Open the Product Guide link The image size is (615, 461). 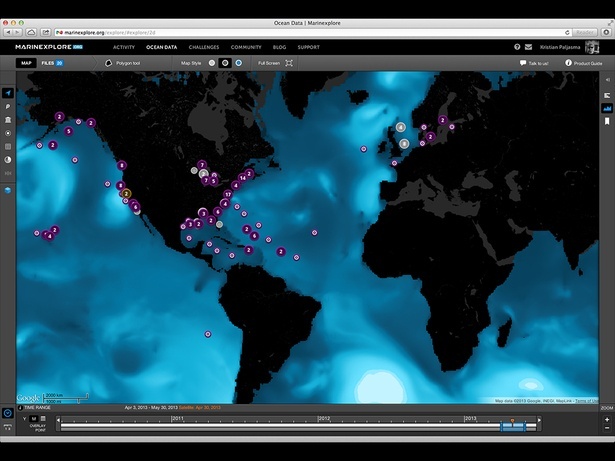583,63
